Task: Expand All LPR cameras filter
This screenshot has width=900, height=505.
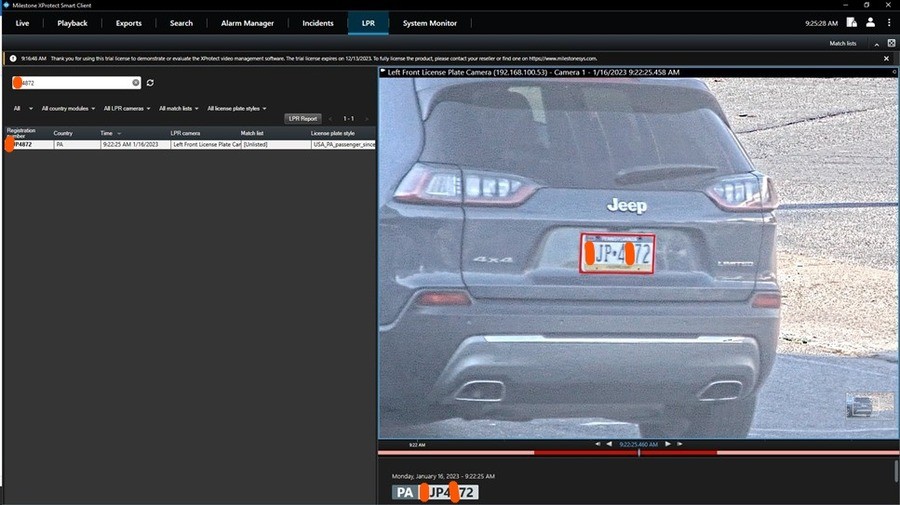Action: coord(127,108)
